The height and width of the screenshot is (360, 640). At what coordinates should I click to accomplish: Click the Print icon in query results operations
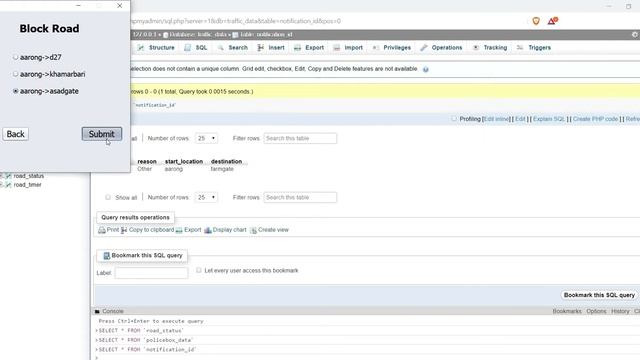pyautogui.click(x=102, y=230)
